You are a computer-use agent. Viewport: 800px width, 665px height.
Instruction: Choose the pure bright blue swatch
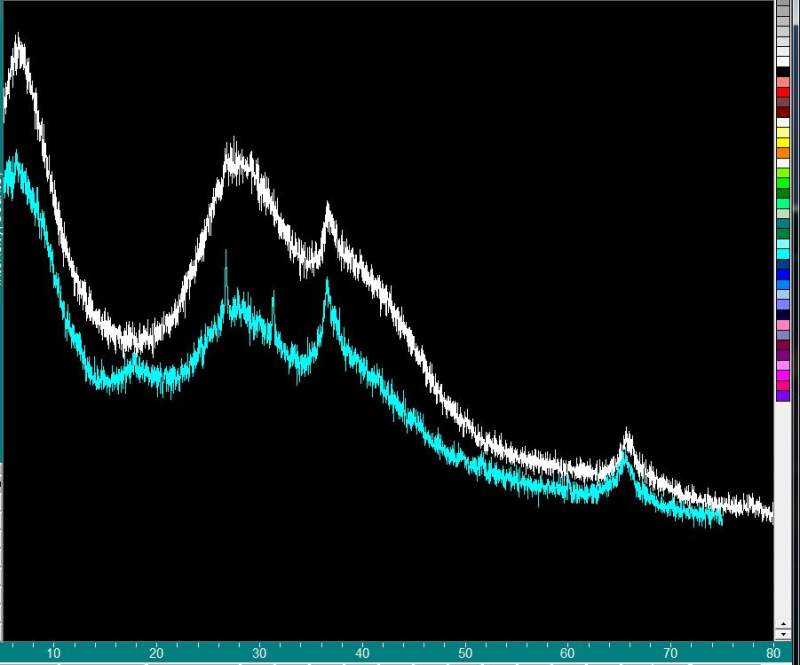[x=783, y=274]
